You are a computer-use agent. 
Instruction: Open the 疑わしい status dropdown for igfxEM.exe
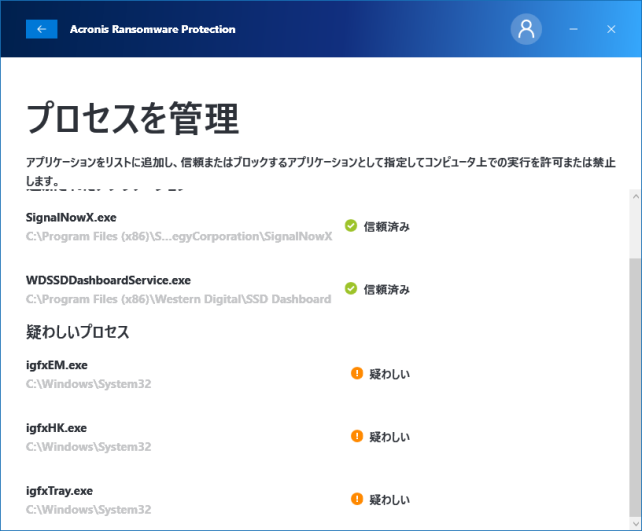pos(389,374)
